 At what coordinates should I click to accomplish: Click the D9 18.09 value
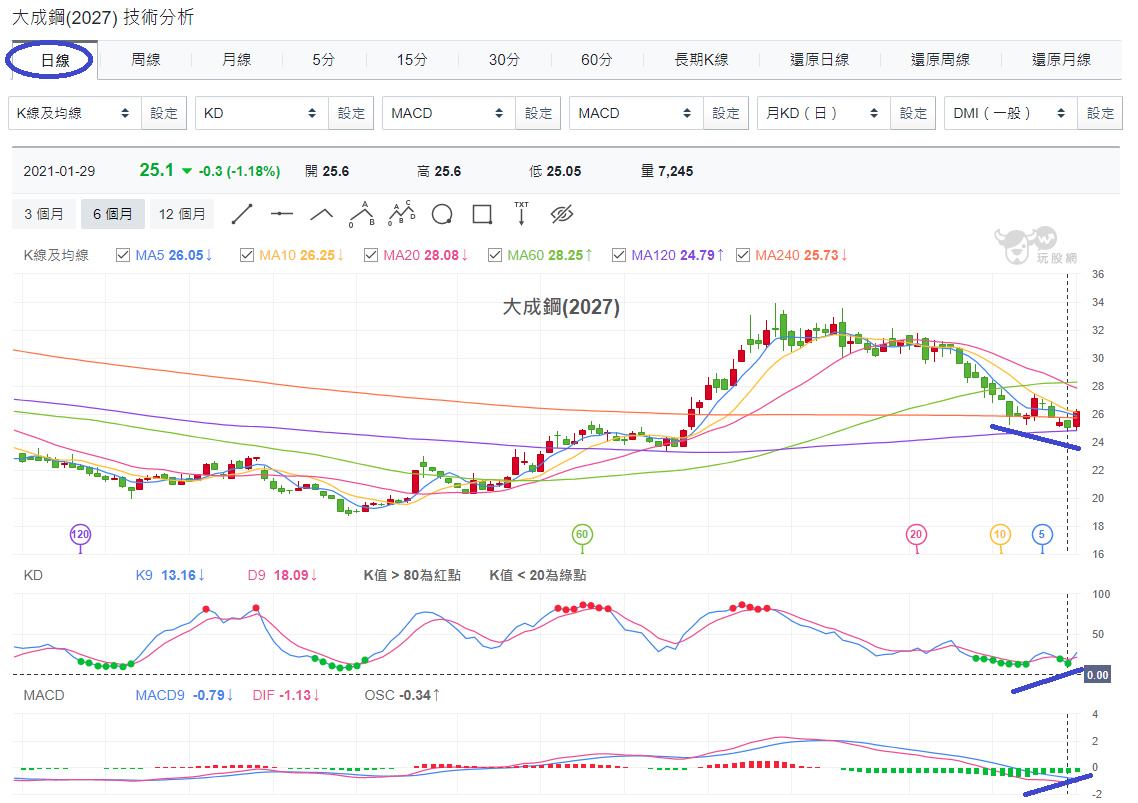[282, 575]
